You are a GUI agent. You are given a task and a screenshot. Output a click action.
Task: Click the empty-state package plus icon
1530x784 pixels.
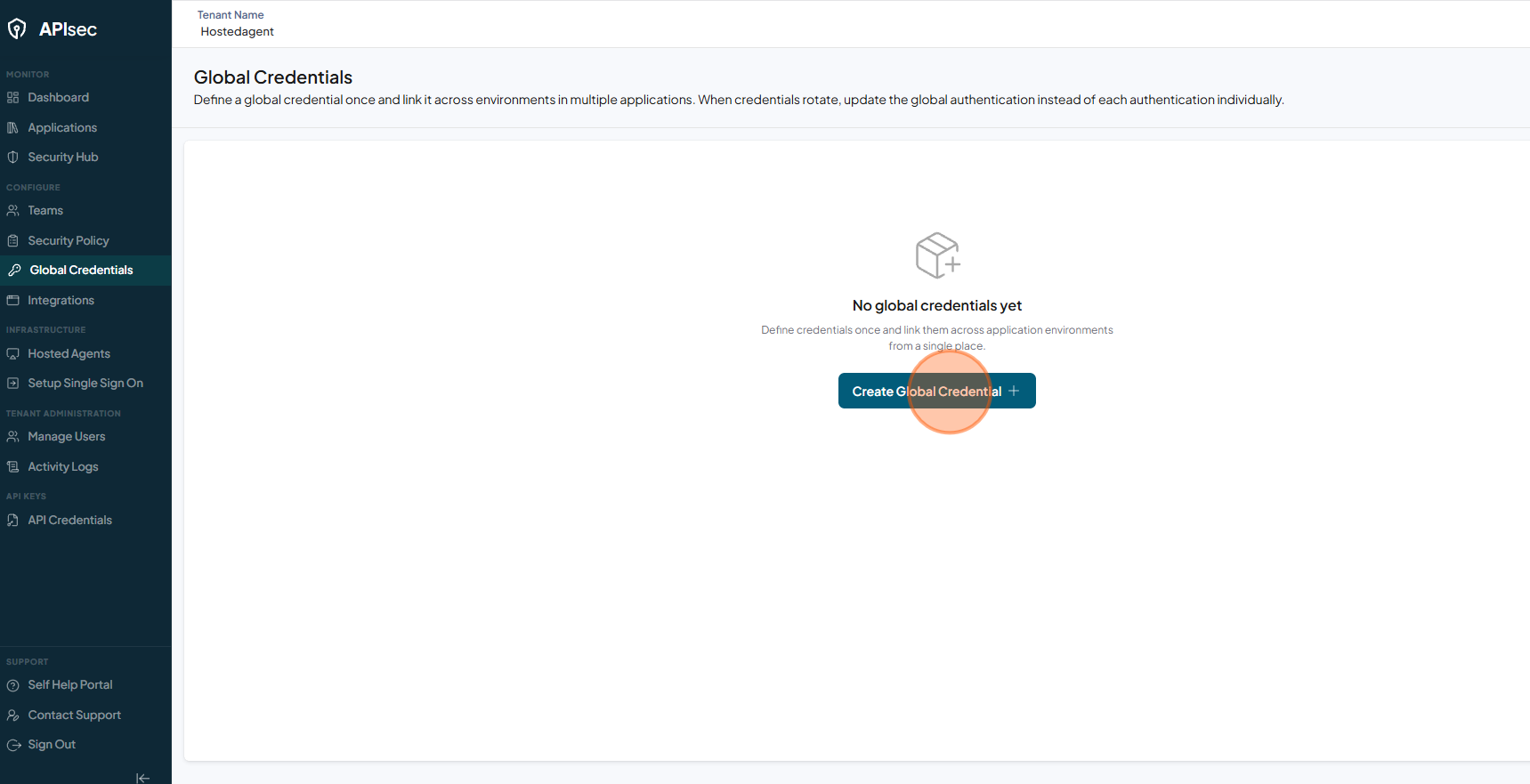938,255
